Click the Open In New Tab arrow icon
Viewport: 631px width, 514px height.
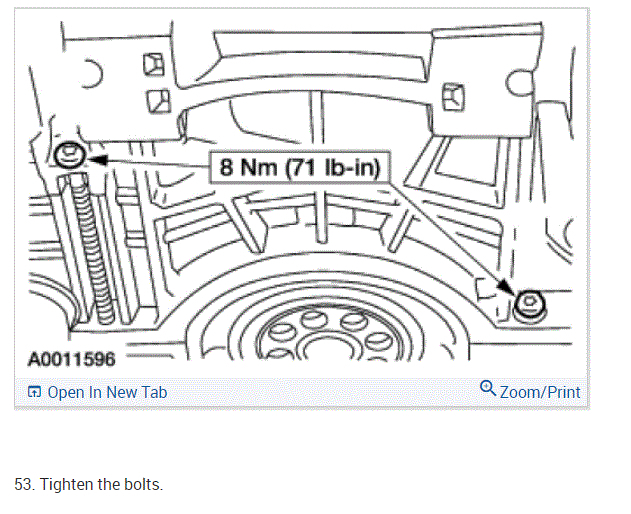pos(34,392)
